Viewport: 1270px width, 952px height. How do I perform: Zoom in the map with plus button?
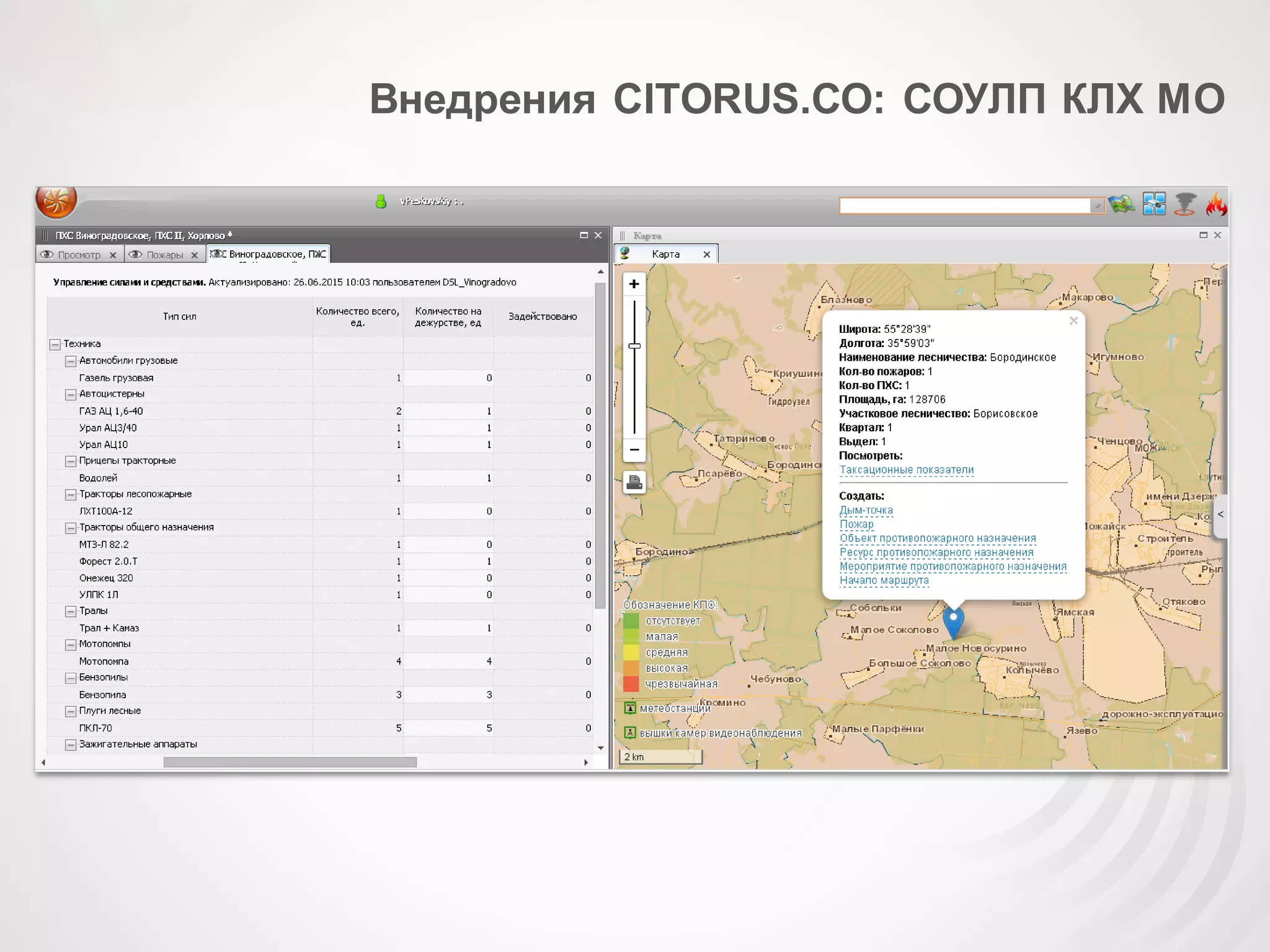634,284
